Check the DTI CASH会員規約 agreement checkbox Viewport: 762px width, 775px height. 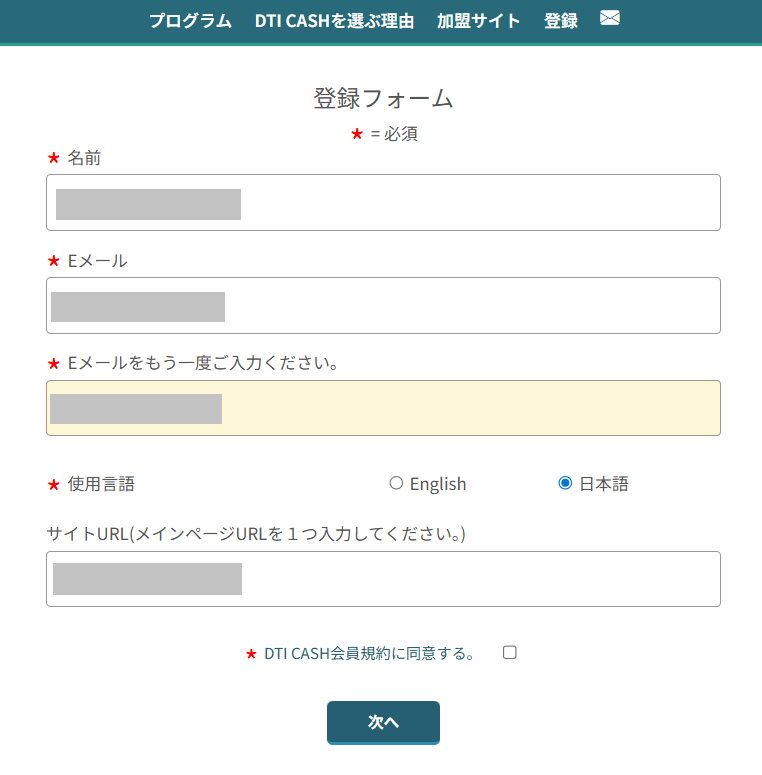click(x=510, y=652)
